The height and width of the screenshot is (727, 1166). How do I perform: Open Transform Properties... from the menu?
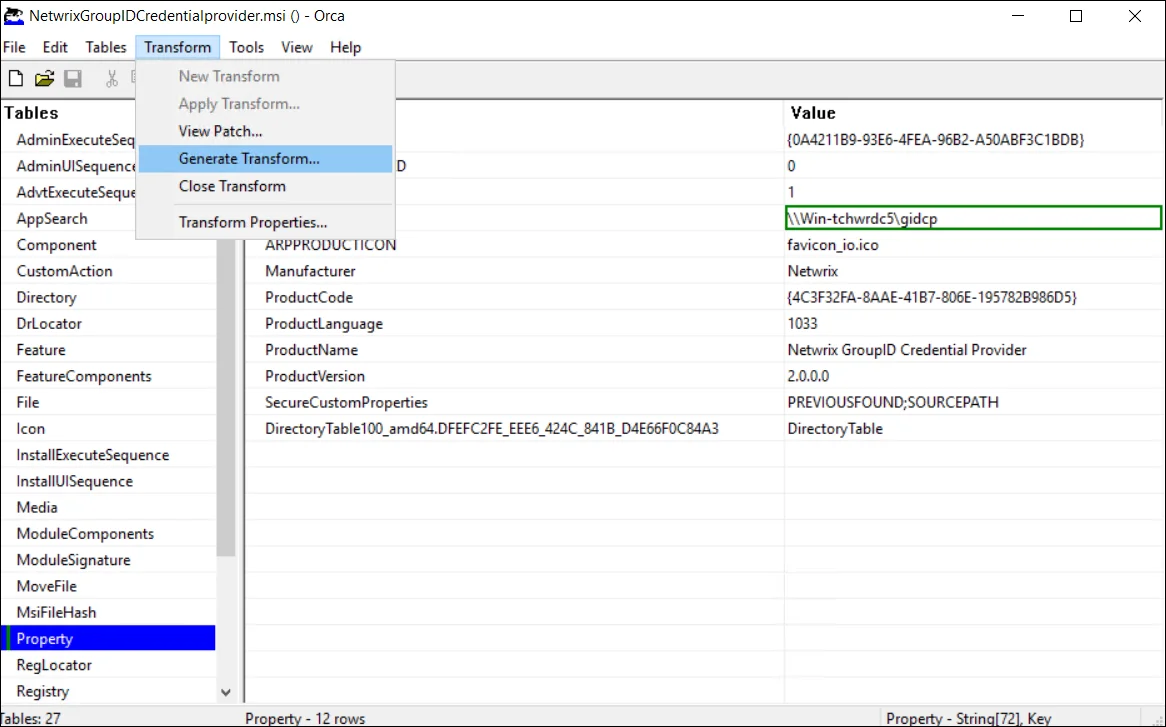point(265,222)
